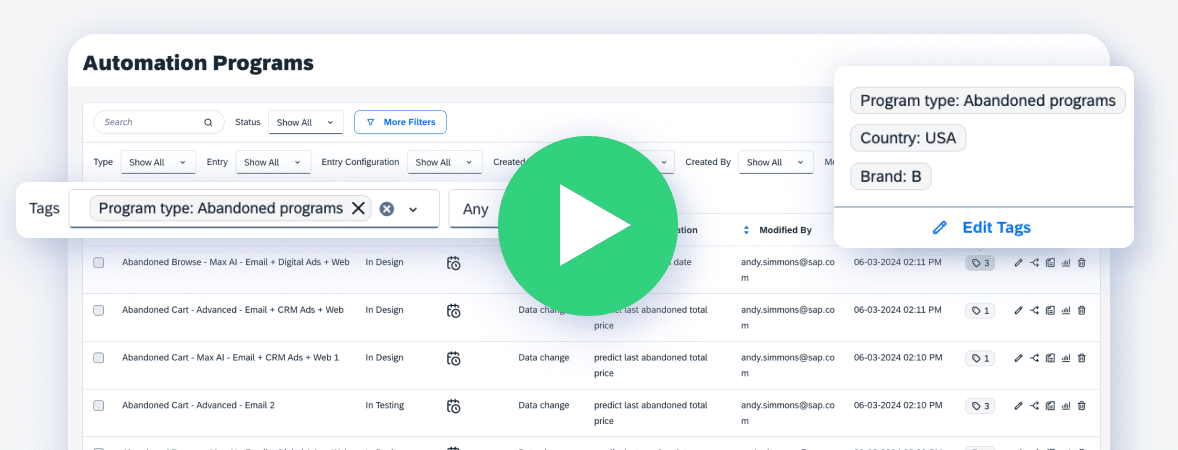View chart for Abandoned Cart - Max AI Web 1
The height and width of the screenshot is (450, 1178).
coord(1066,358)
